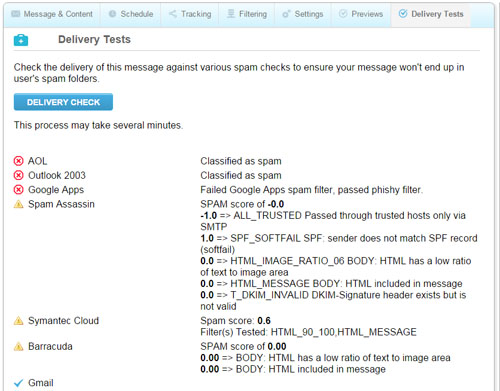Select the Spam Assassin row label
500x391 pixels.
tap(61, 204)
